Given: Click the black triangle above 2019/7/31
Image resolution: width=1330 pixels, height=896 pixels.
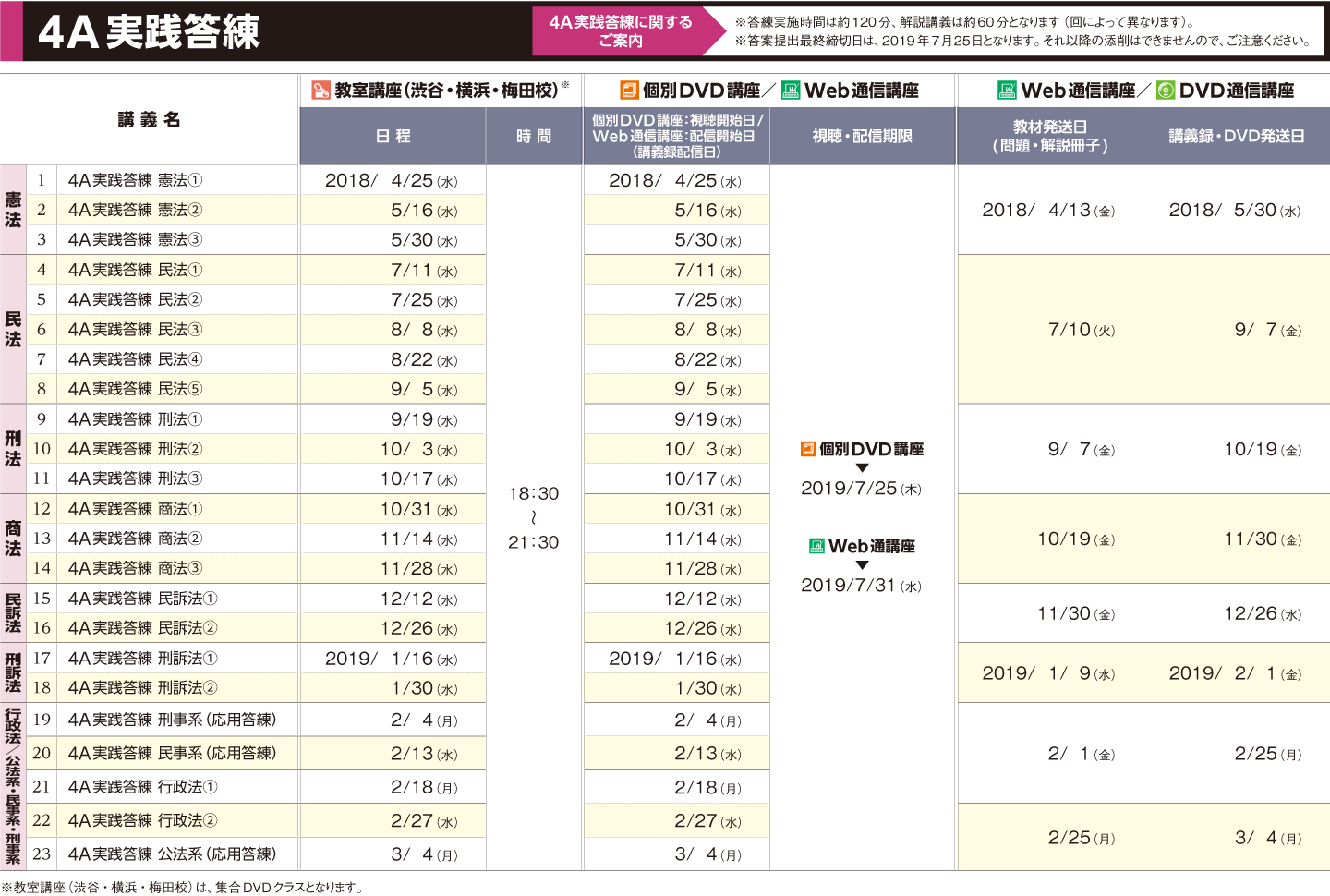Looking at the screenshot, I should click(862, 565).
